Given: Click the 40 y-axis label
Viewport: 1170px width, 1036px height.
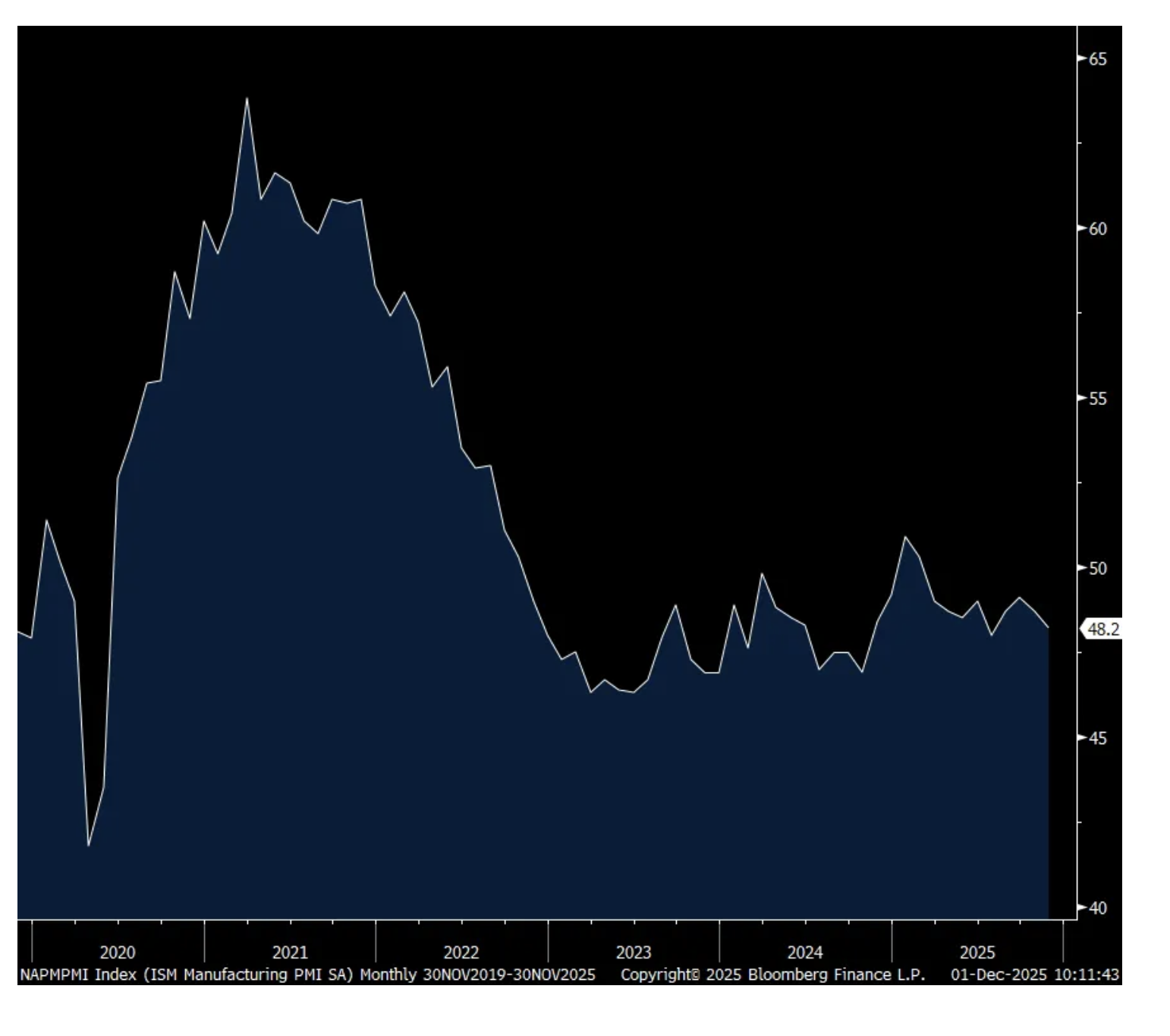Looking at the screenshot, I should (1098, 908).
